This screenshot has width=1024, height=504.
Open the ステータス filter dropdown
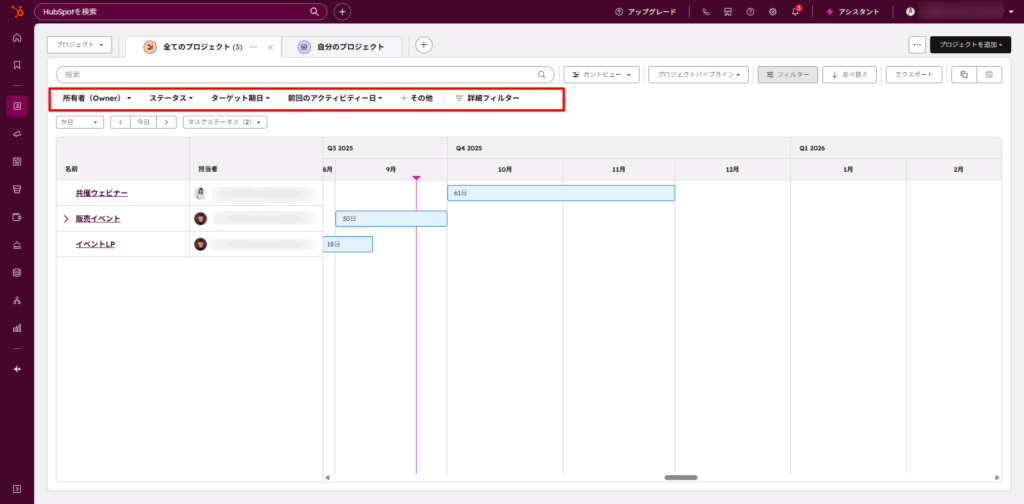coord(171,98)
